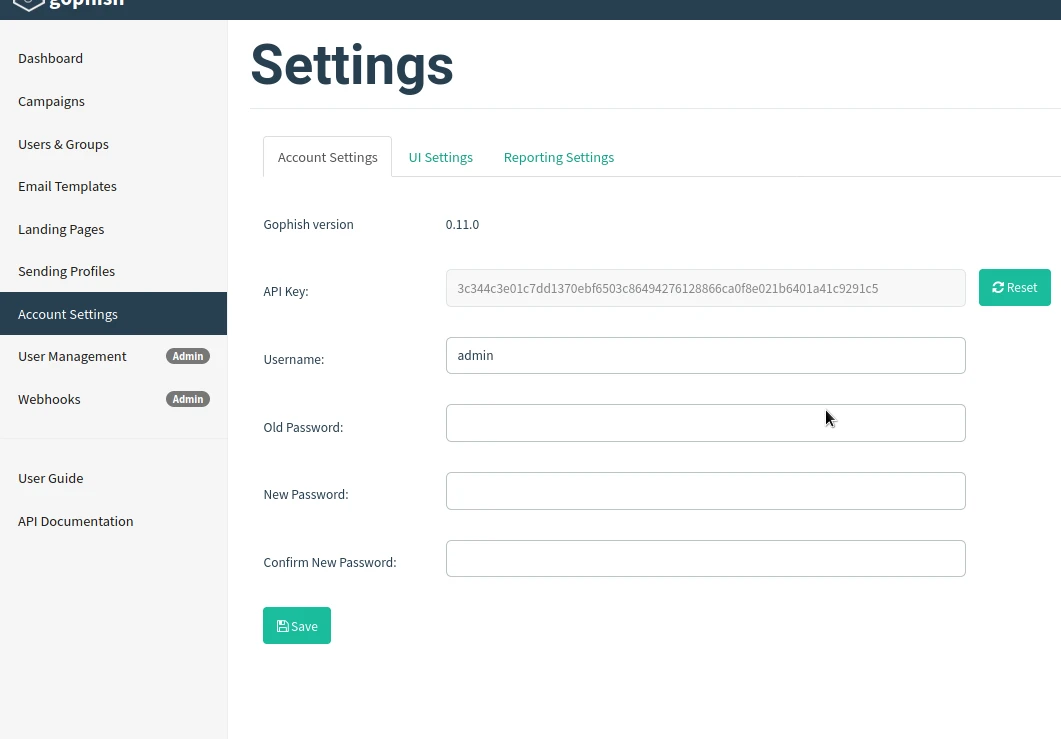Click the Gophish logo icon
The width and height of the screenshot is (1061, 739).
tap(27, 5)
